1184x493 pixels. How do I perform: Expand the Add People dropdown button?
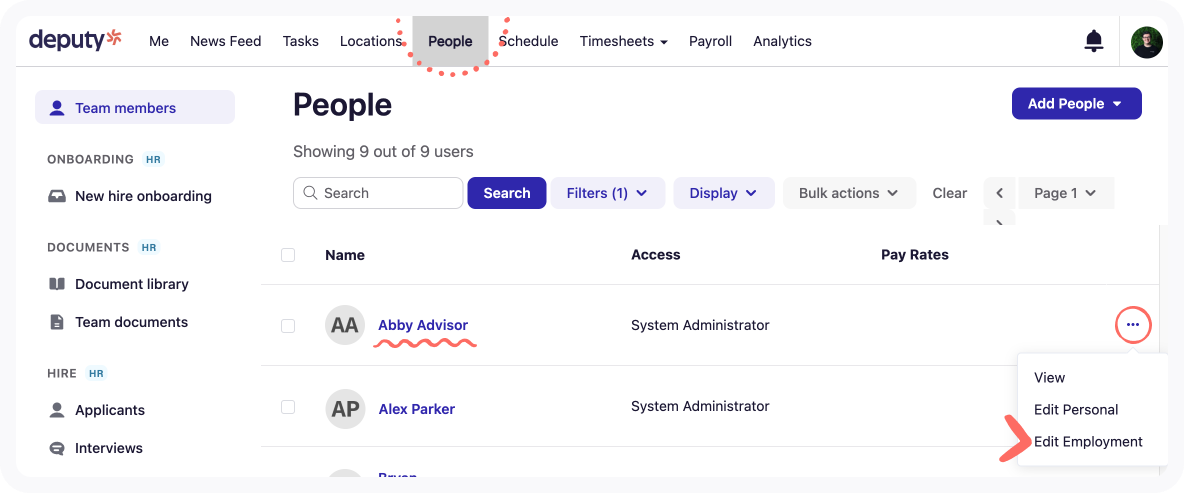point(1076,104)
